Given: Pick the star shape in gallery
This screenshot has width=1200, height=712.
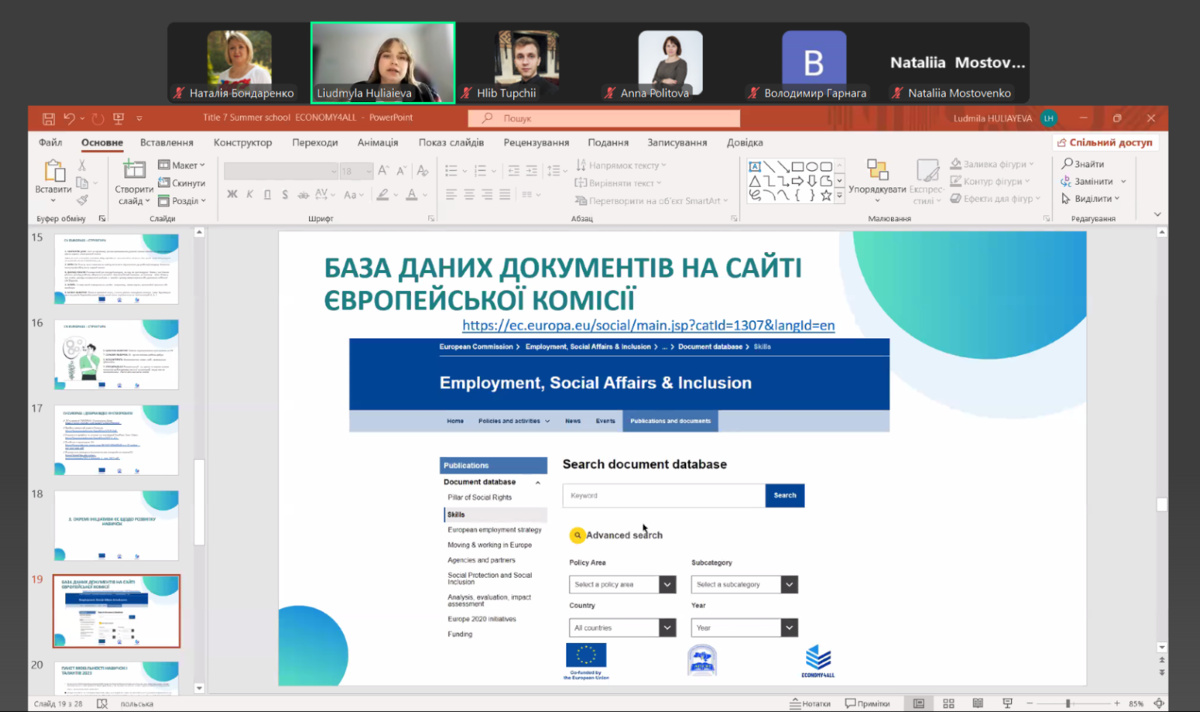Looking at the screenshot, I should pyautogui.click(x=826, y=195).
